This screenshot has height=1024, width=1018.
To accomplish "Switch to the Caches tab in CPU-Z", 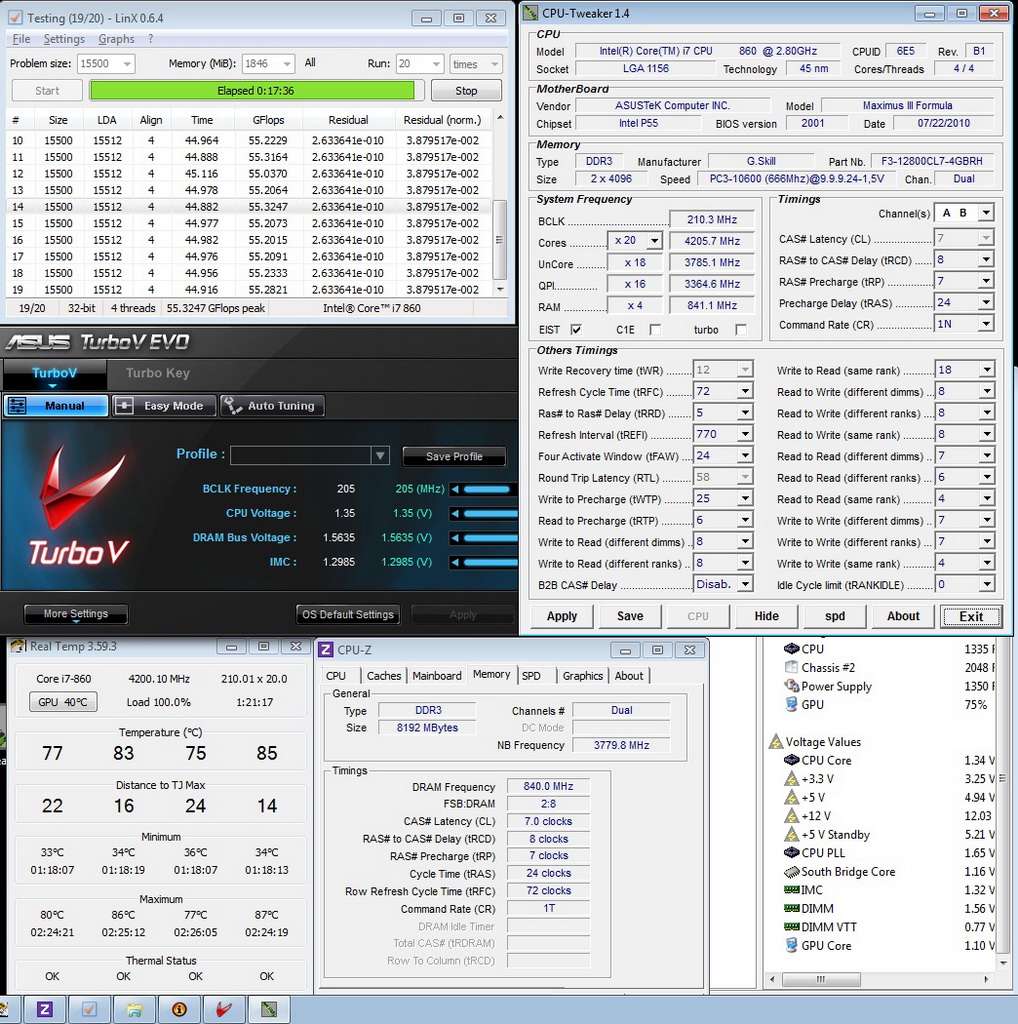I will coord(384,676).
